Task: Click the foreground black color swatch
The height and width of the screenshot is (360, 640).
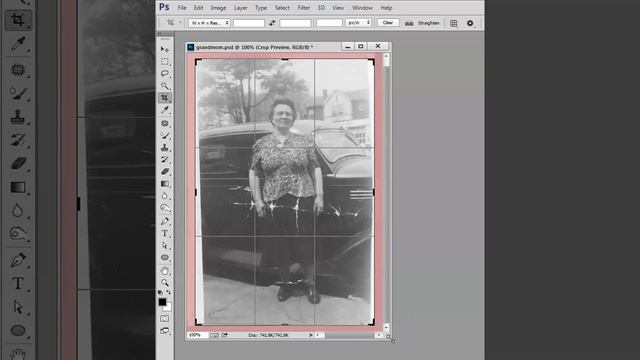Action: (x=162, y=302)
